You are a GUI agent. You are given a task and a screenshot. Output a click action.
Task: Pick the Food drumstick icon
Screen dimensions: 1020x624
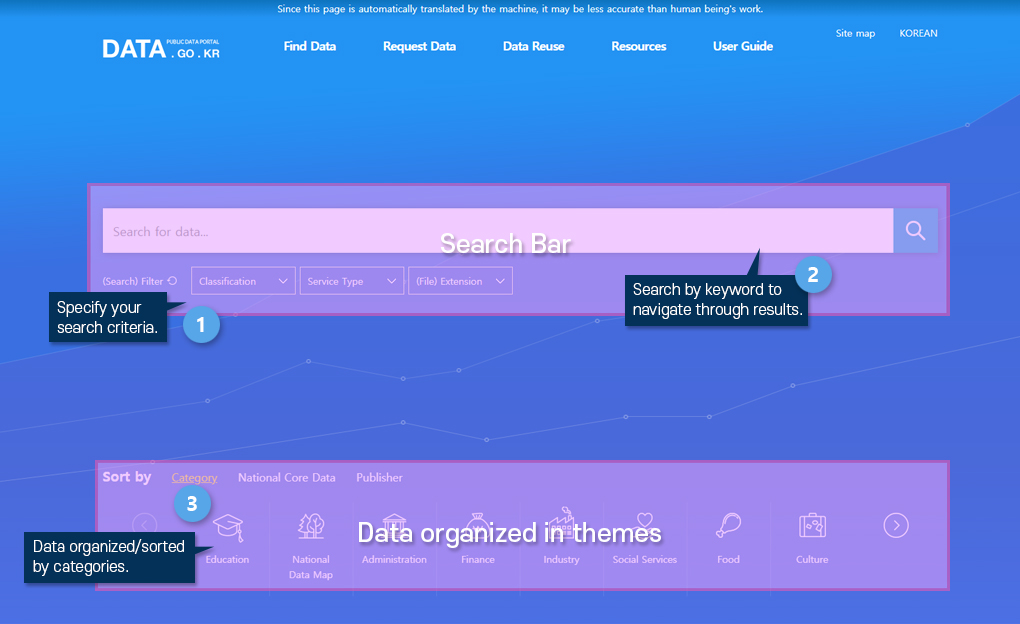click(728, 526)
